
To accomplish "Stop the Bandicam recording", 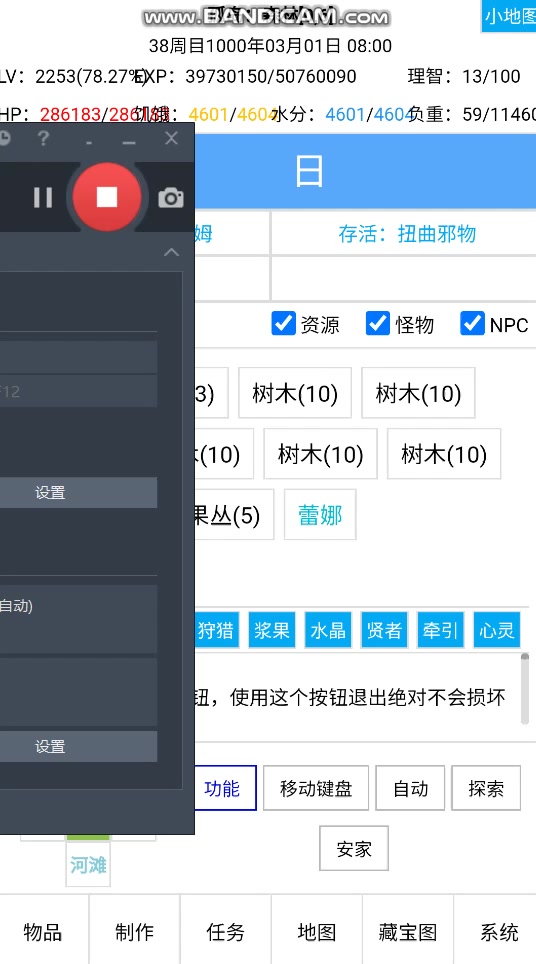I will click(107, 197).
